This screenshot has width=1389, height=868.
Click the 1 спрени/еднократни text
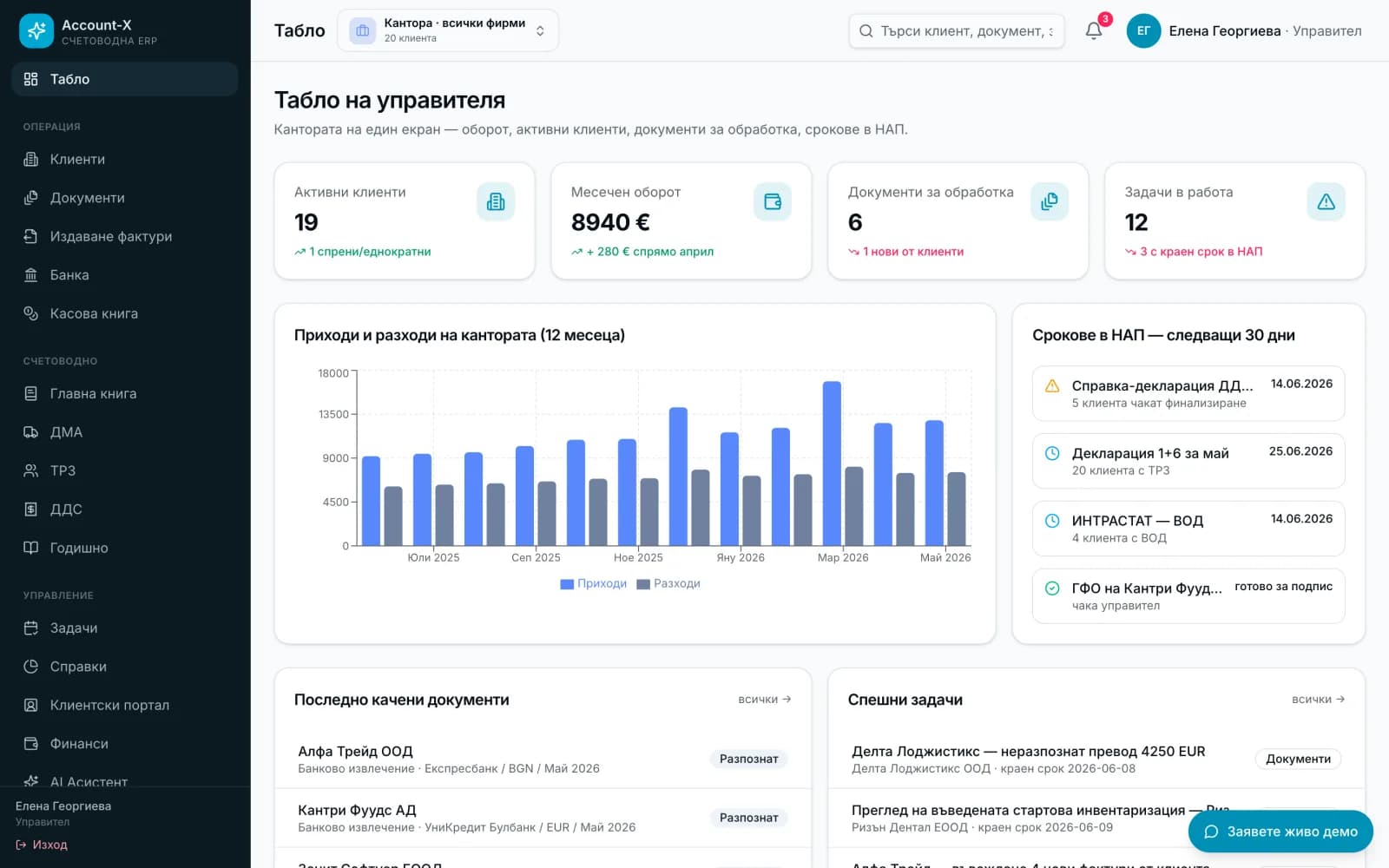pos(370,252)
